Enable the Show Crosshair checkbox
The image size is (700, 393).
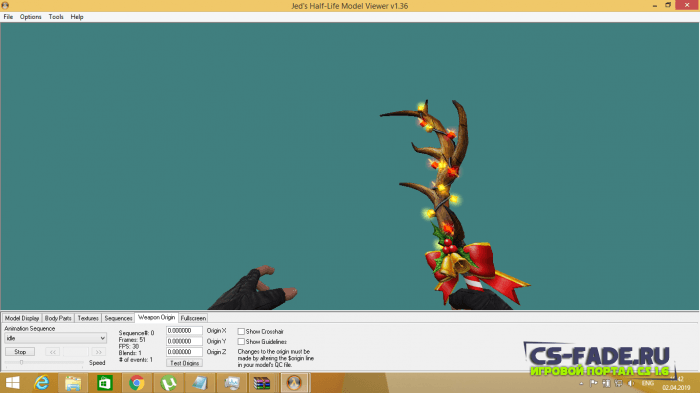(241, 331)
